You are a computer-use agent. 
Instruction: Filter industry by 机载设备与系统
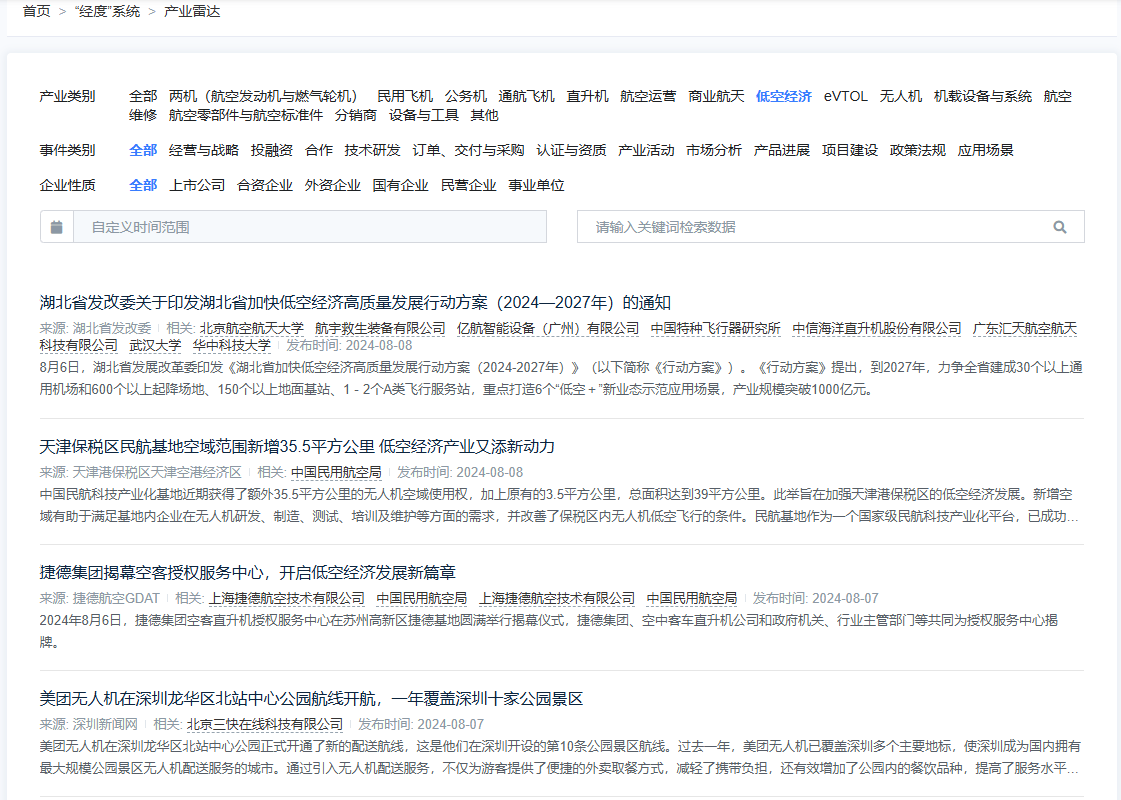(x=983, y=97)
